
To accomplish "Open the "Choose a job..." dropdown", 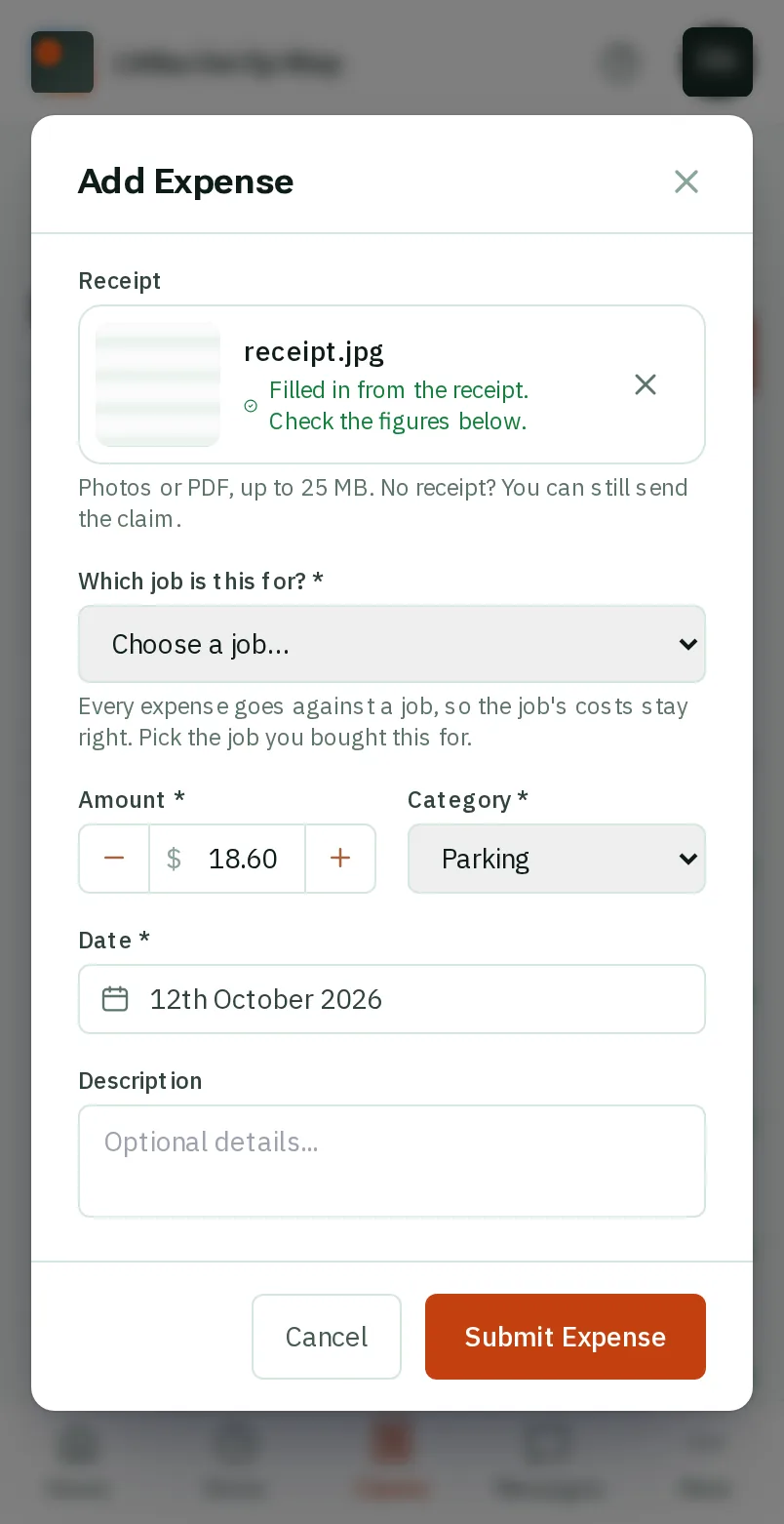I will [x=392, y=644].
